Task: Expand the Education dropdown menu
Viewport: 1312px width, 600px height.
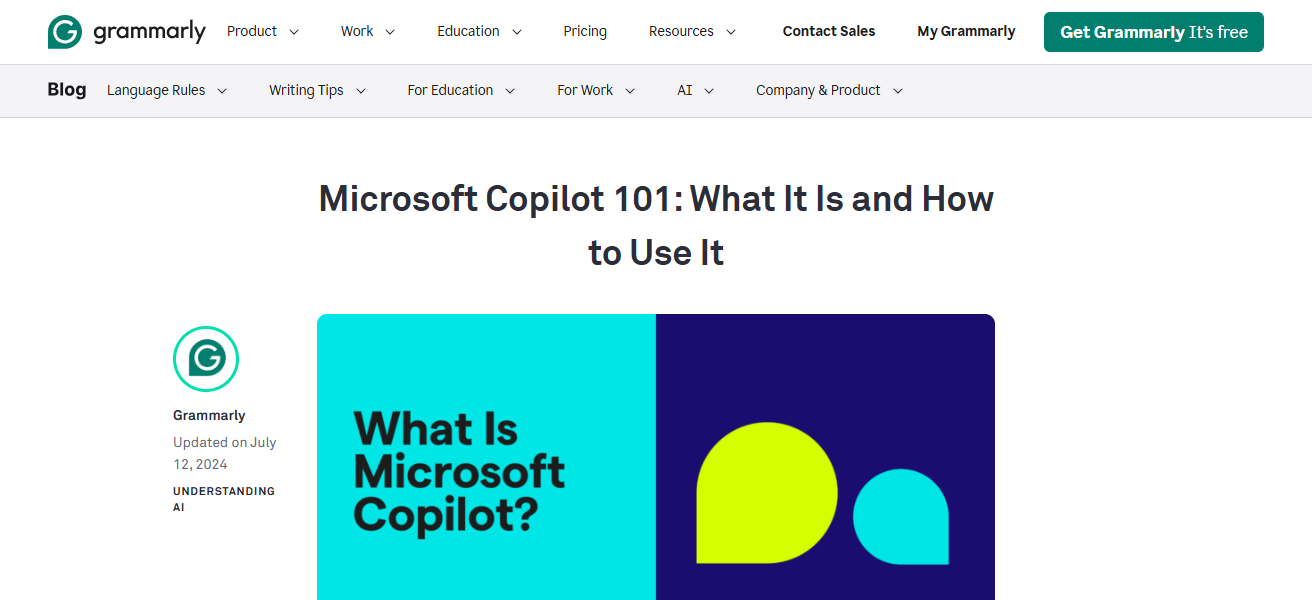Action: 480,32
